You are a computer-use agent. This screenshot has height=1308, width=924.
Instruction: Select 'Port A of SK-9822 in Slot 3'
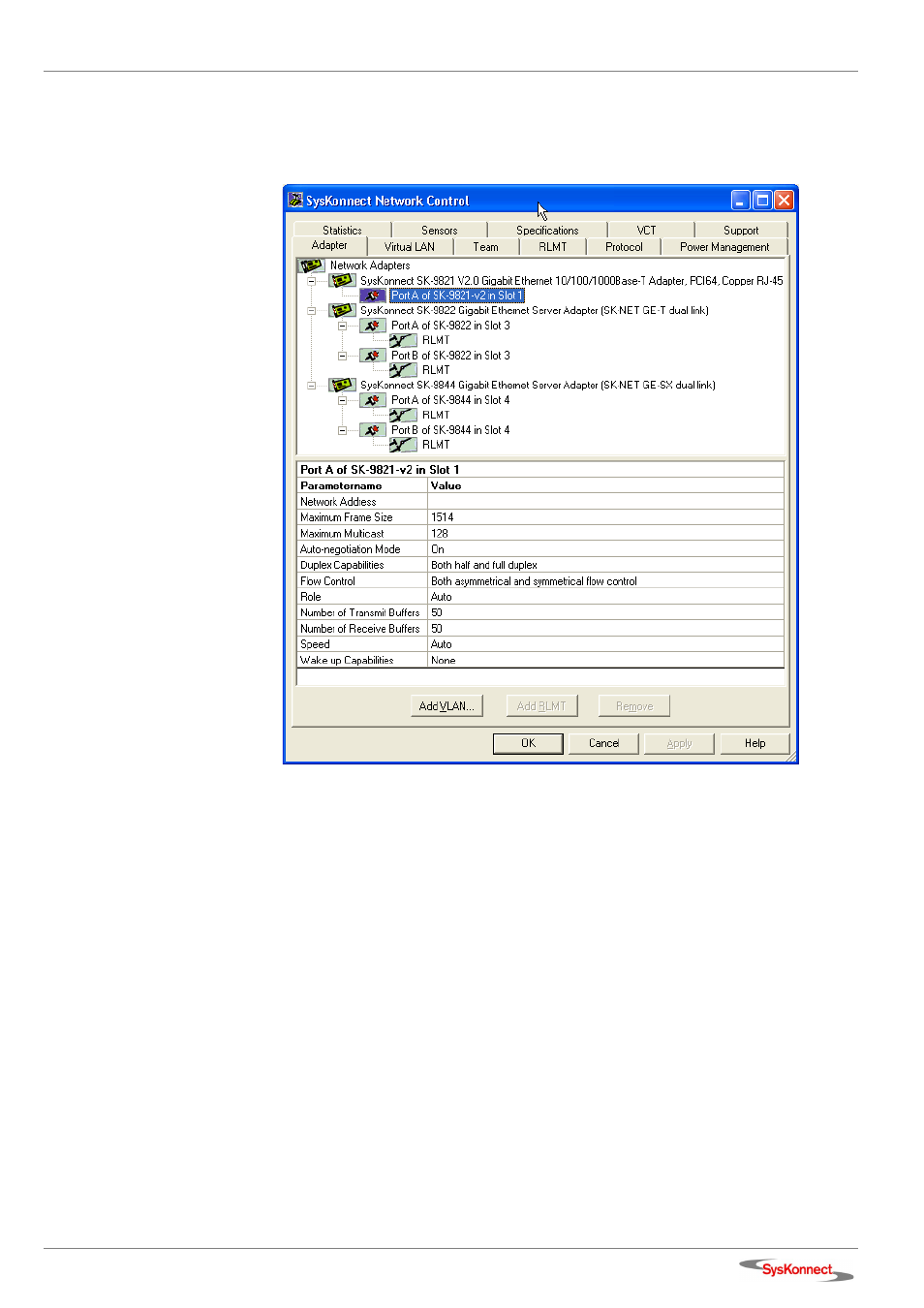[450, 326]
